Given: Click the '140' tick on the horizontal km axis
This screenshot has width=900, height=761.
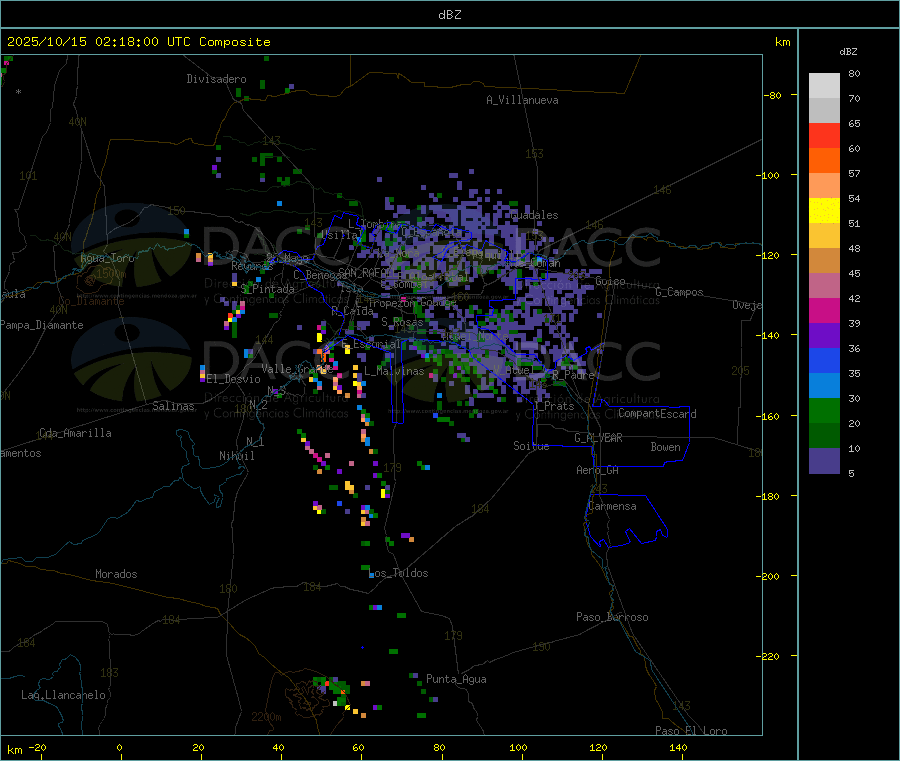Looking at the screenshot, I should 678,747.
